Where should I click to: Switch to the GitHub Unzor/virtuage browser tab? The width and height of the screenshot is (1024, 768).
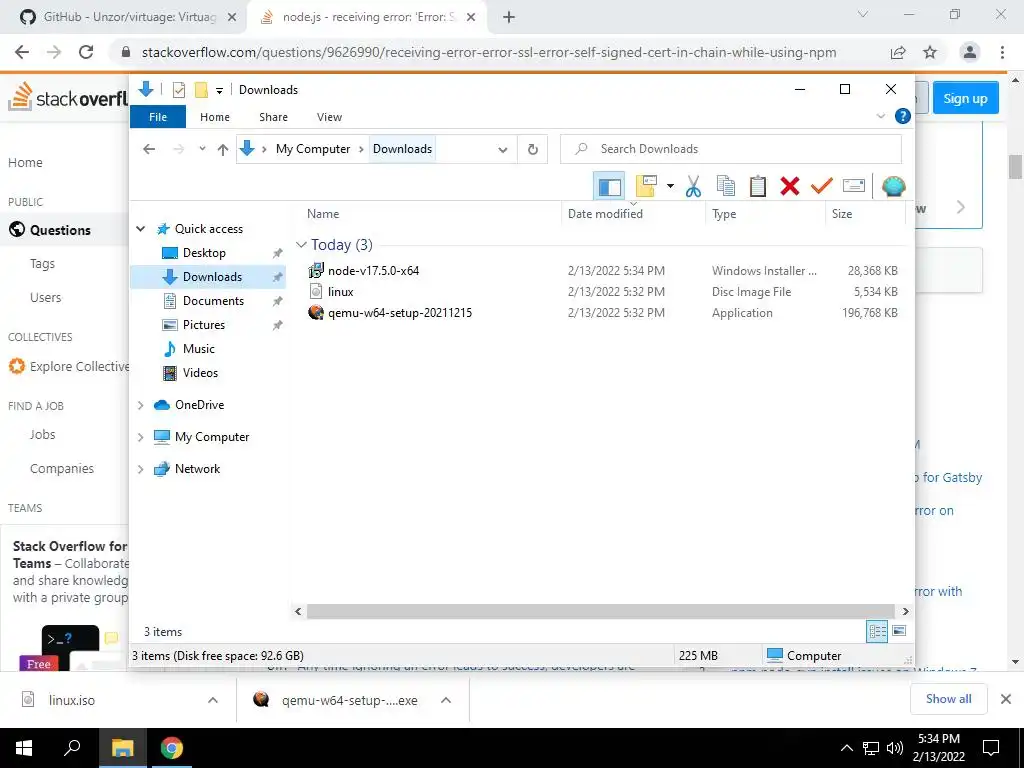tap(129, 17)
